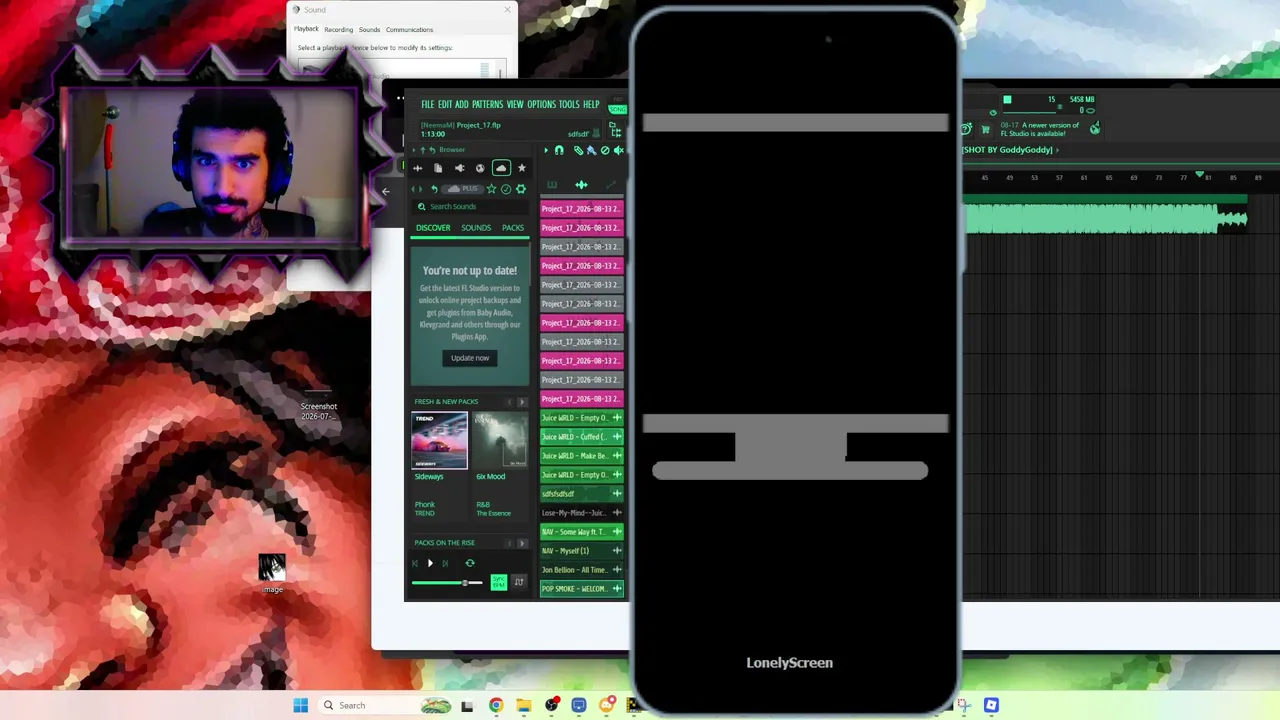Click the slashed circle disable icon
The image size is (1280, 720).
point(605,150)
